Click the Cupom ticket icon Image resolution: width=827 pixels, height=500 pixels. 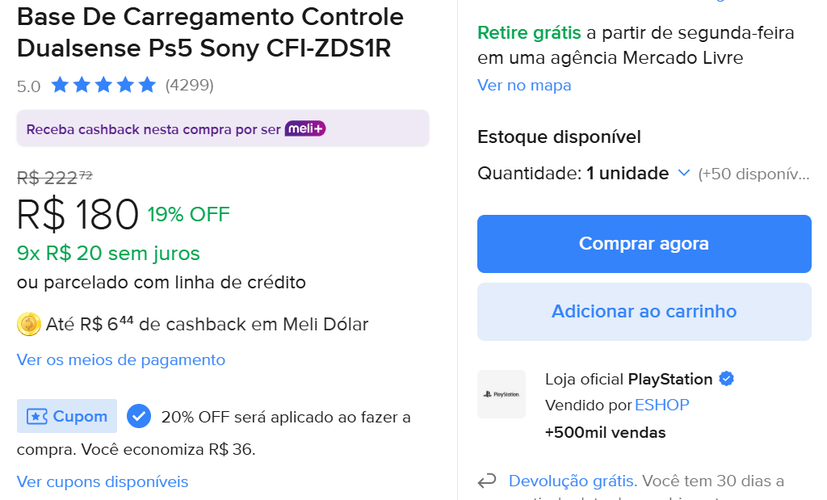pyautogui.click(x=37, y=416)
